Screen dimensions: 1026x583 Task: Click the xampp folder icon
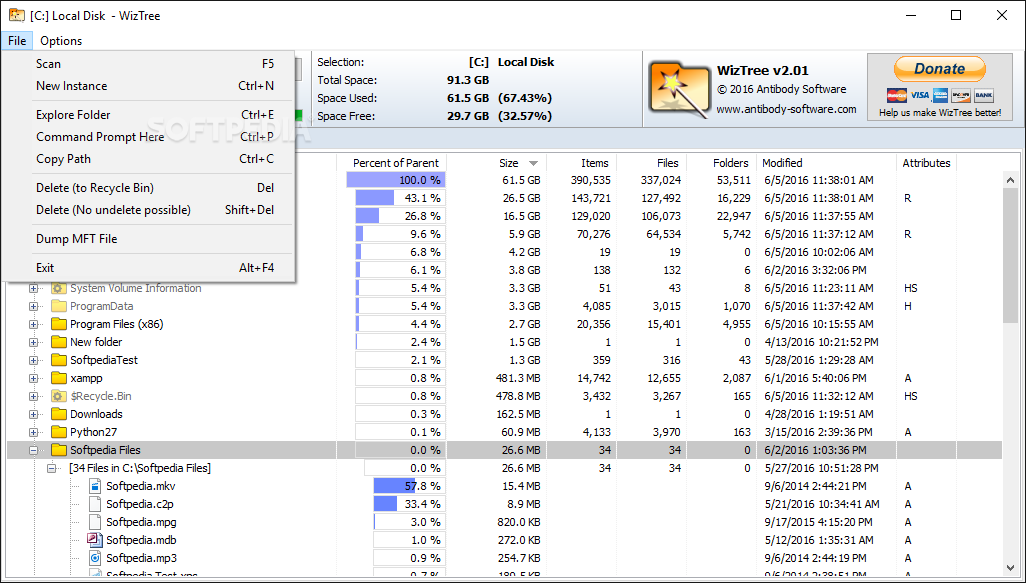click(x=59, y=378)
